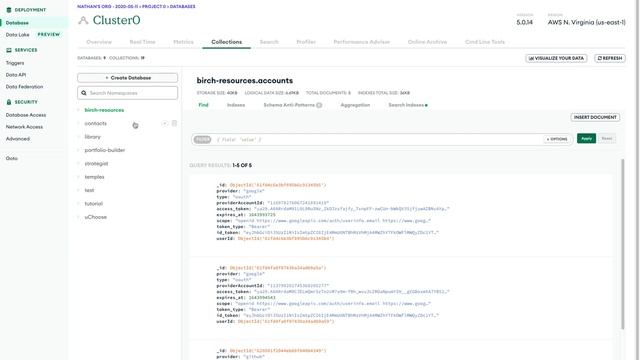Select the portfolio-builder database
This screenshot has height=360, width=640.
coord(104,150)
